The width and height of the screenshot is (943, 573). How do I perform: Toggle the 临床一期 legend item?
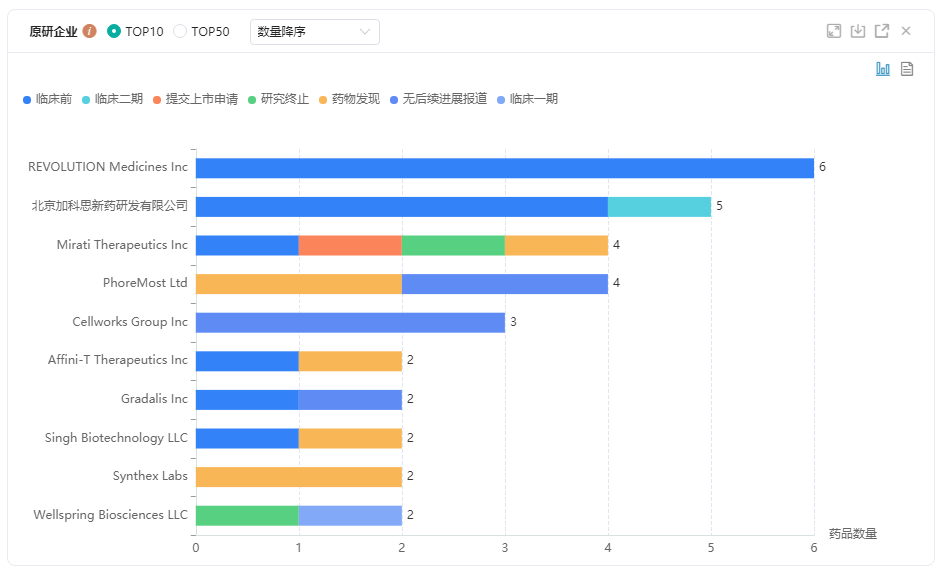tap(527, 99)
